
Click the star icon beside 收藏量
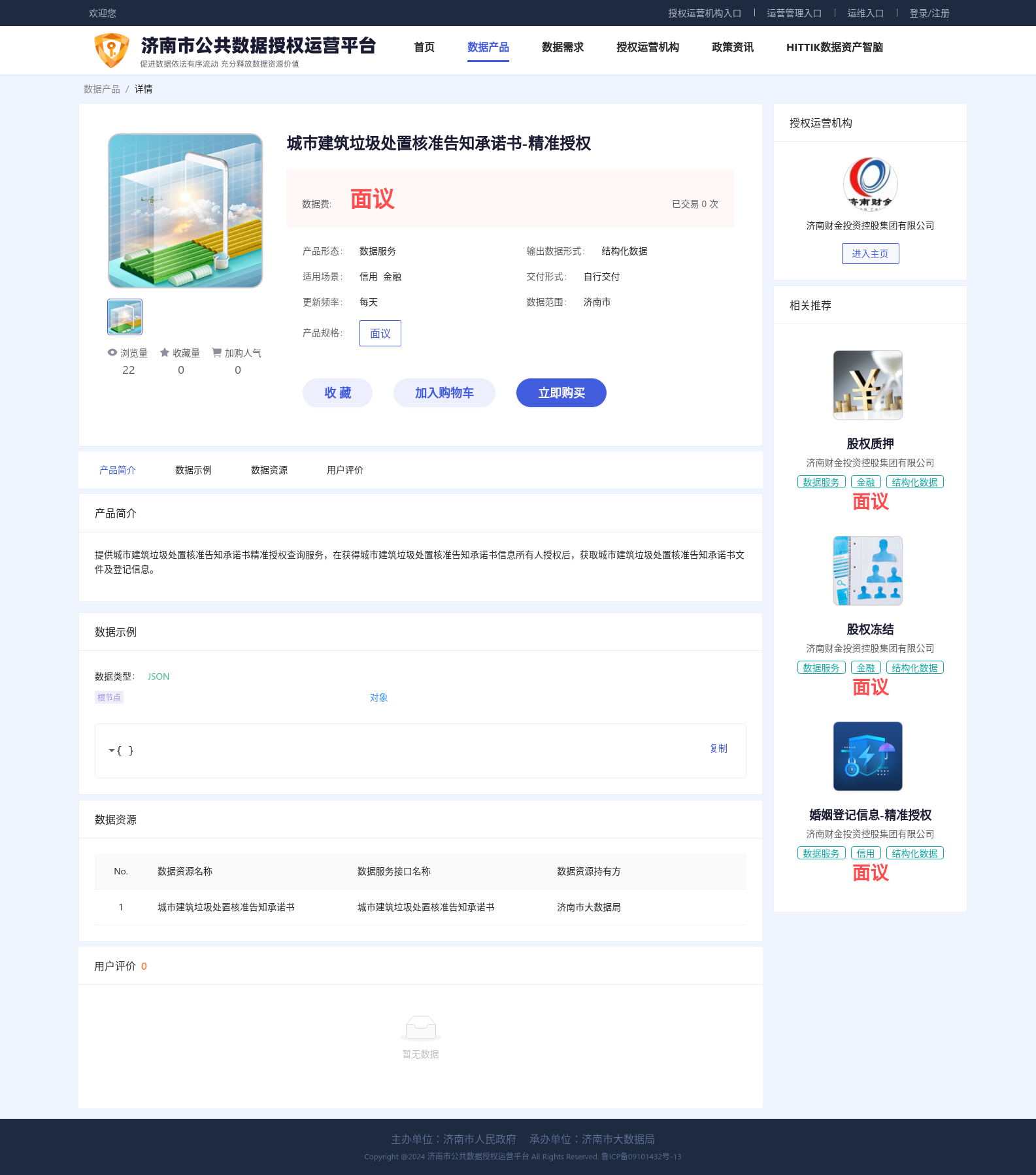pos(165,352)
